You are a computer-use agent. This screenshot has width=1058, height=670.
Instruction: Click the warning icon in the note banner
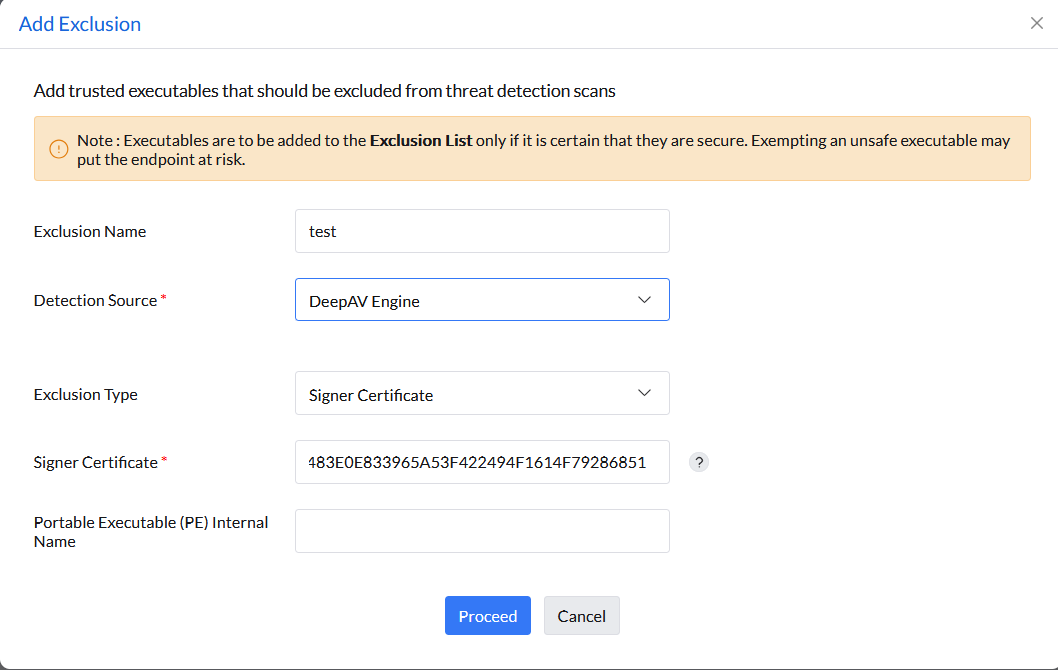pos(57,148)
